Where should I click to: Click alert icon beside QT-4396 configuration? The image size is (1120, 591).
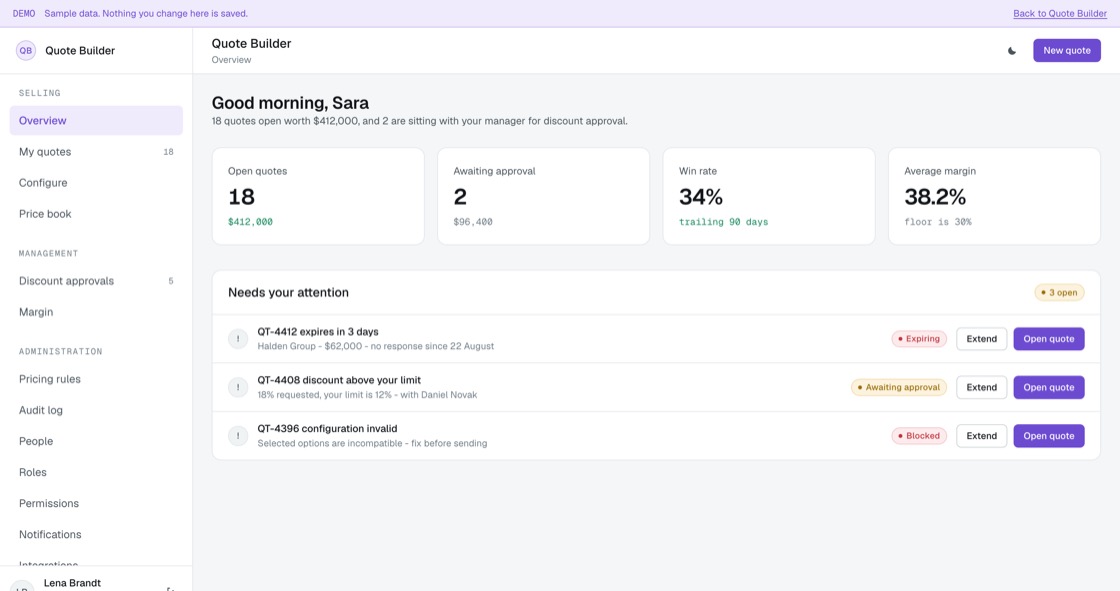238,436
